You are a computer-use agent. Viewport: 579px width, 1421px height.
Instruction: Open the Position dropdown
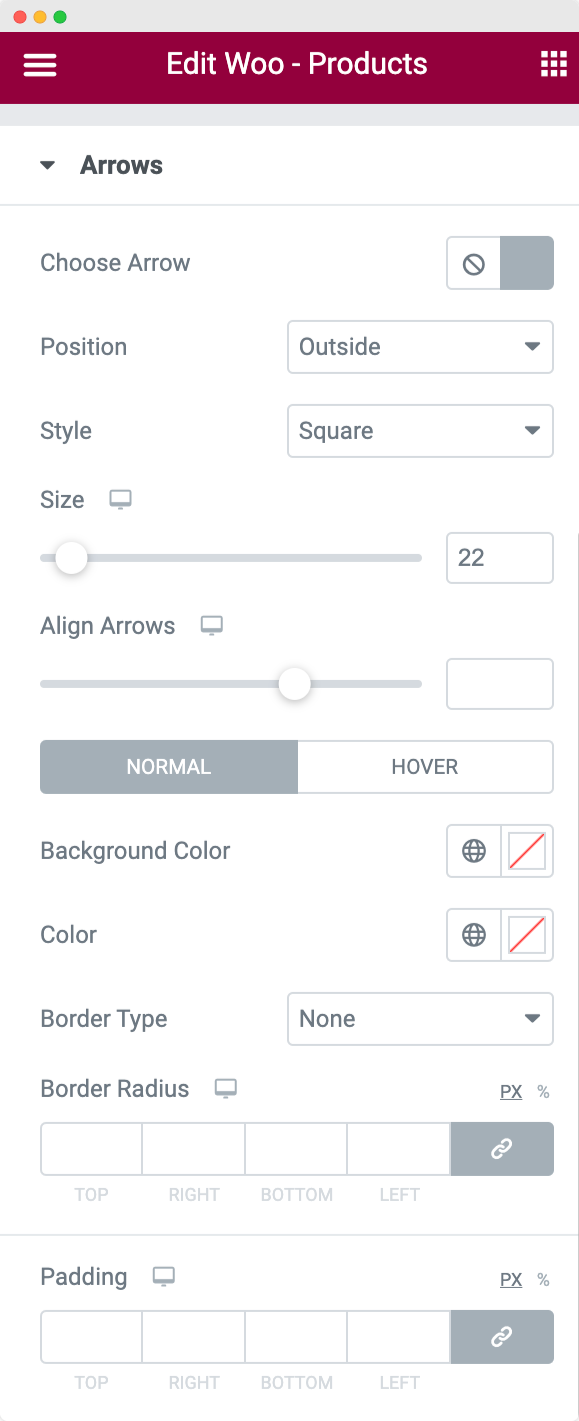click(x=420, y=347)
